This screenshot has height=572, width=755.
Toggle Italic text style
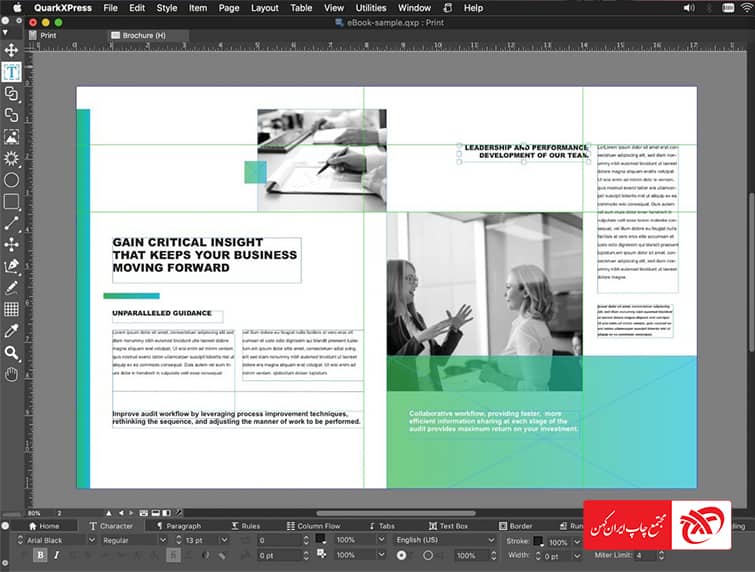pos(56,555)
